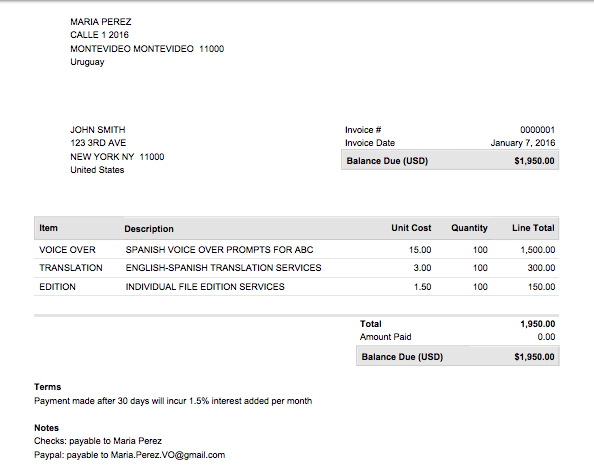Select 'ENGLISH-SPANISH TRANSLATION SERVICES' description
This screenshot has height=471, width=594.
(x=224, y=268)
